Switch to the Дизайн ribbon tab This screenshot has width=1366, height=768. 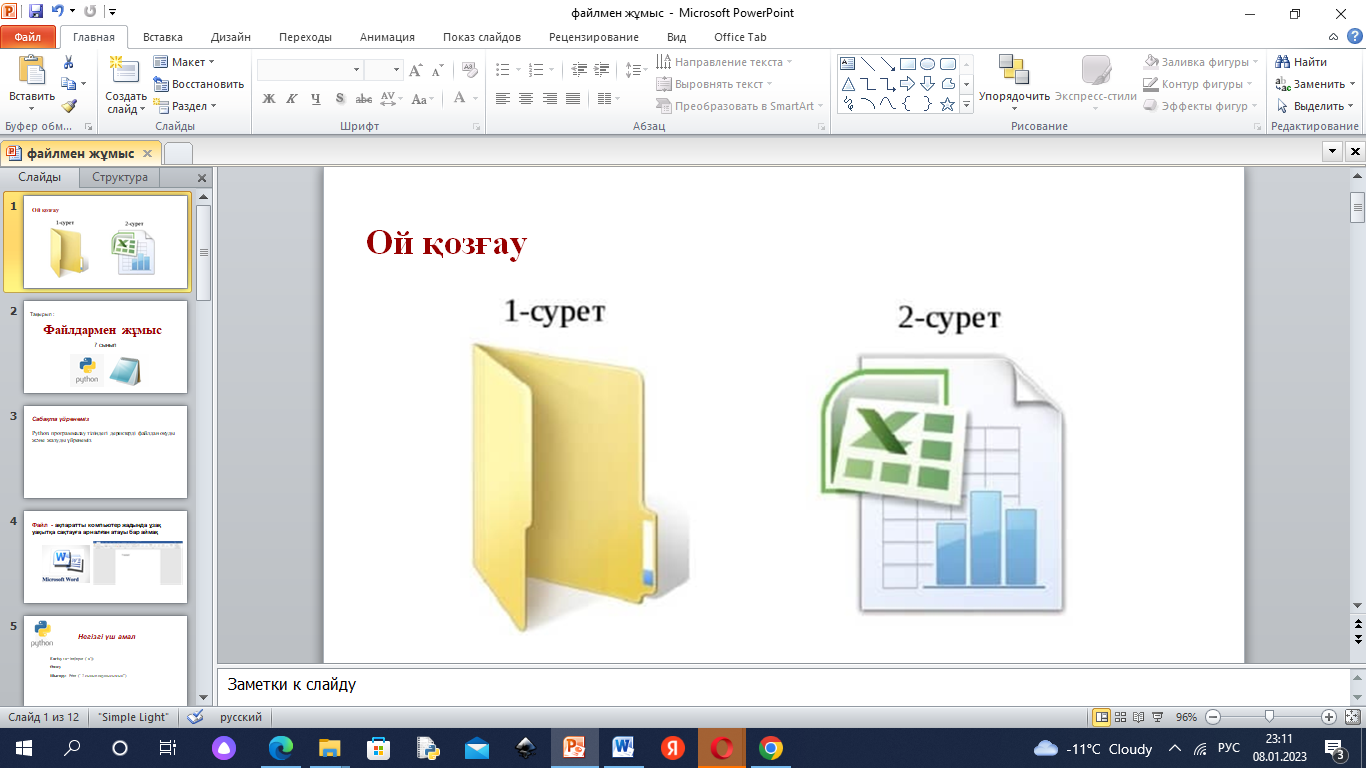click(231, 37)
